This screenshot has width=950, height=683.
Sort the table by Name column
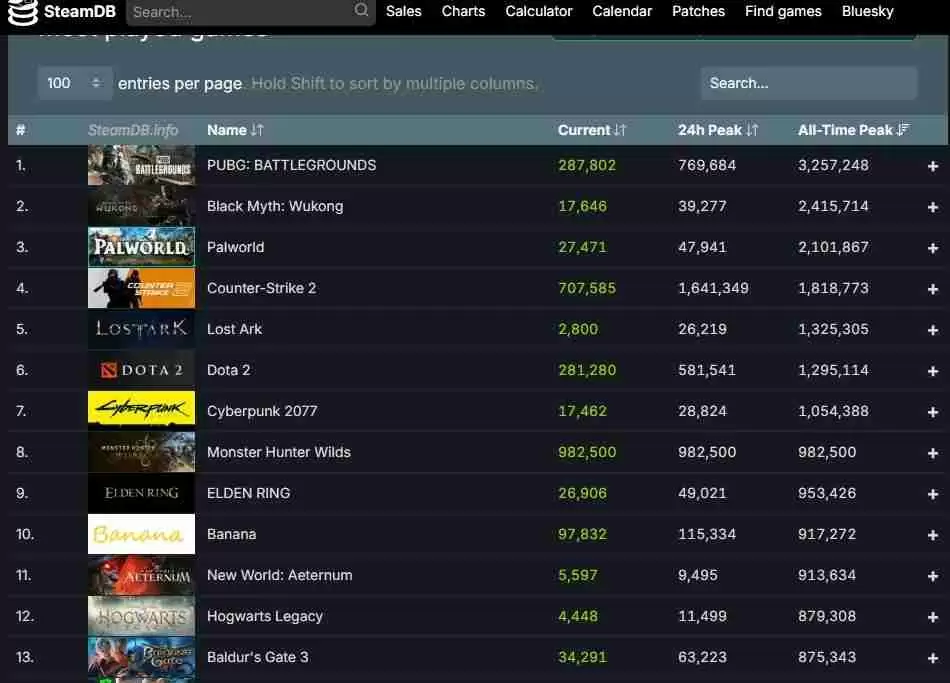click(235, 130)
